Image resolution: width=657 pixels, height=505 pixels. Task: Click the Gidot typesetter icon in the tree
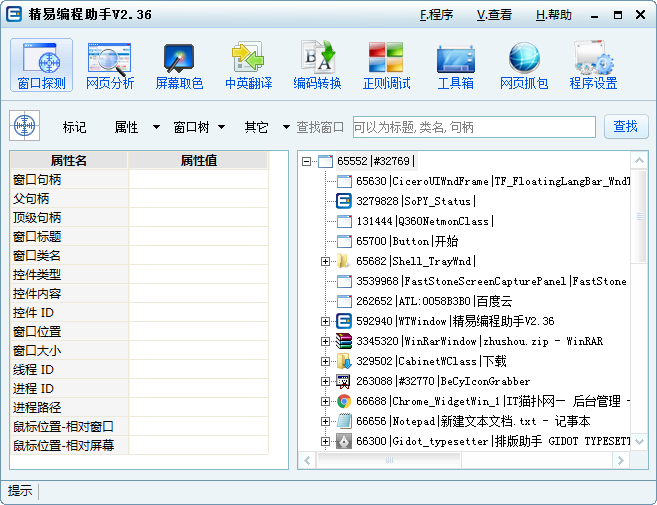point(344,441)
